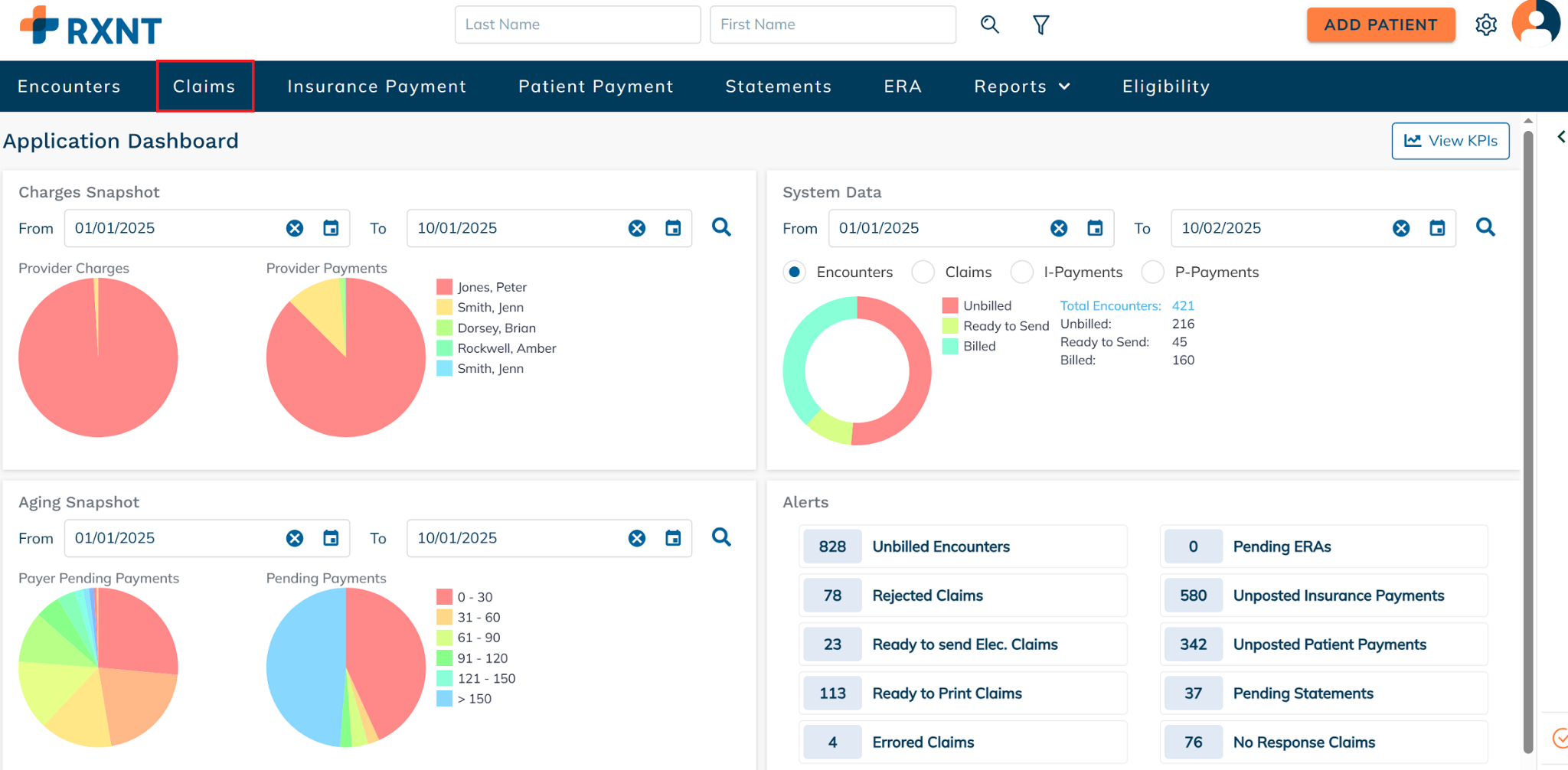The image size is (1568, 770).
Task: Run the Aging Snapshot search
Action: 720,537
